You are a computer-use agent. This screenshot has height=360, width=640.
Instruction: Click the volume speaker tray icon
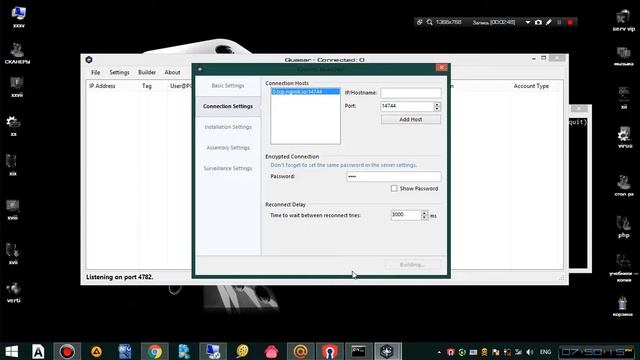(530, 352)
